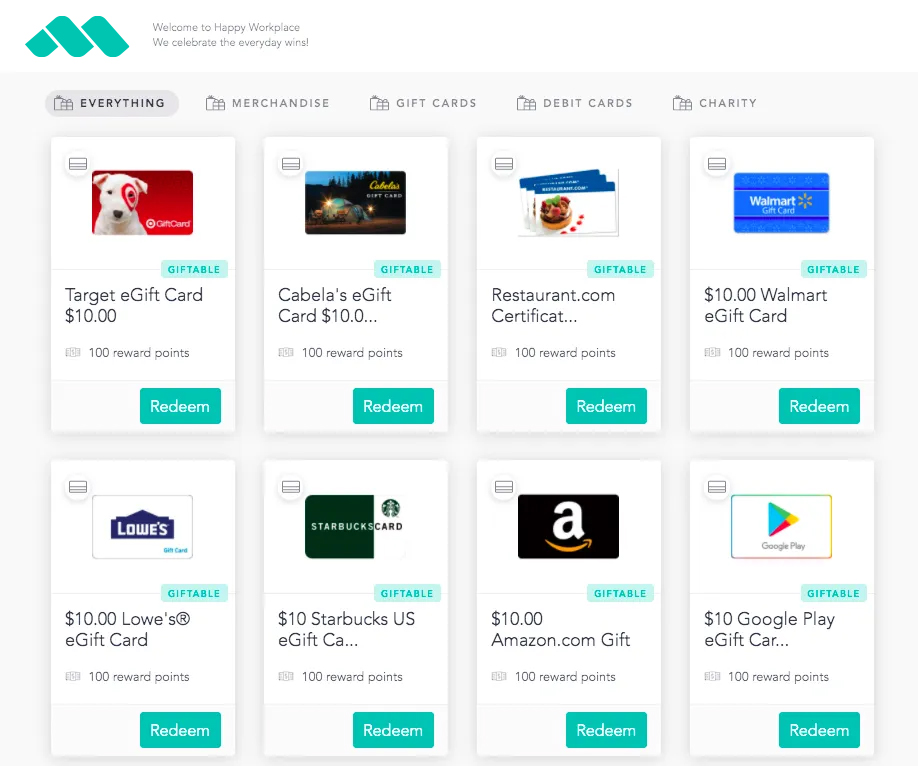Click points icon on Cabela's eGift Card
Screen dimensions: 918x766
286,353
